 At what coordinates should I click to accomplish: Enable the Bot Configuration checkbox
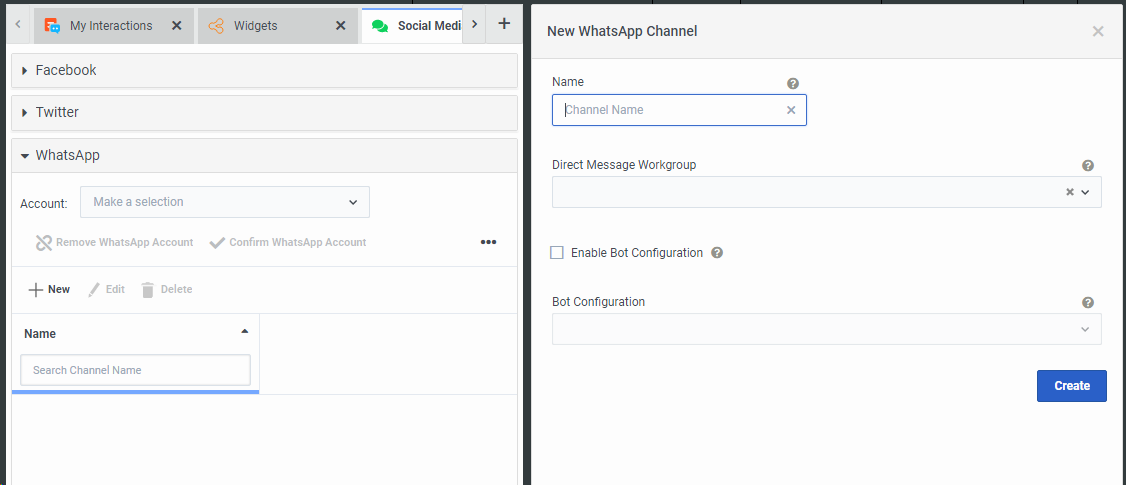557,253
